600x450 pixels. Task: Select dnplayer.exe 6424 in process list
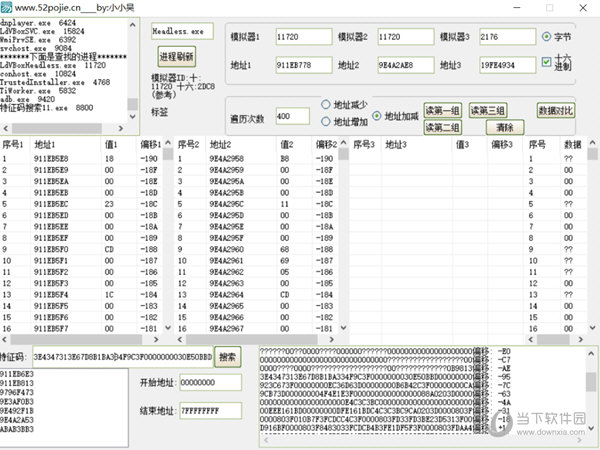(x=38, y=23)
